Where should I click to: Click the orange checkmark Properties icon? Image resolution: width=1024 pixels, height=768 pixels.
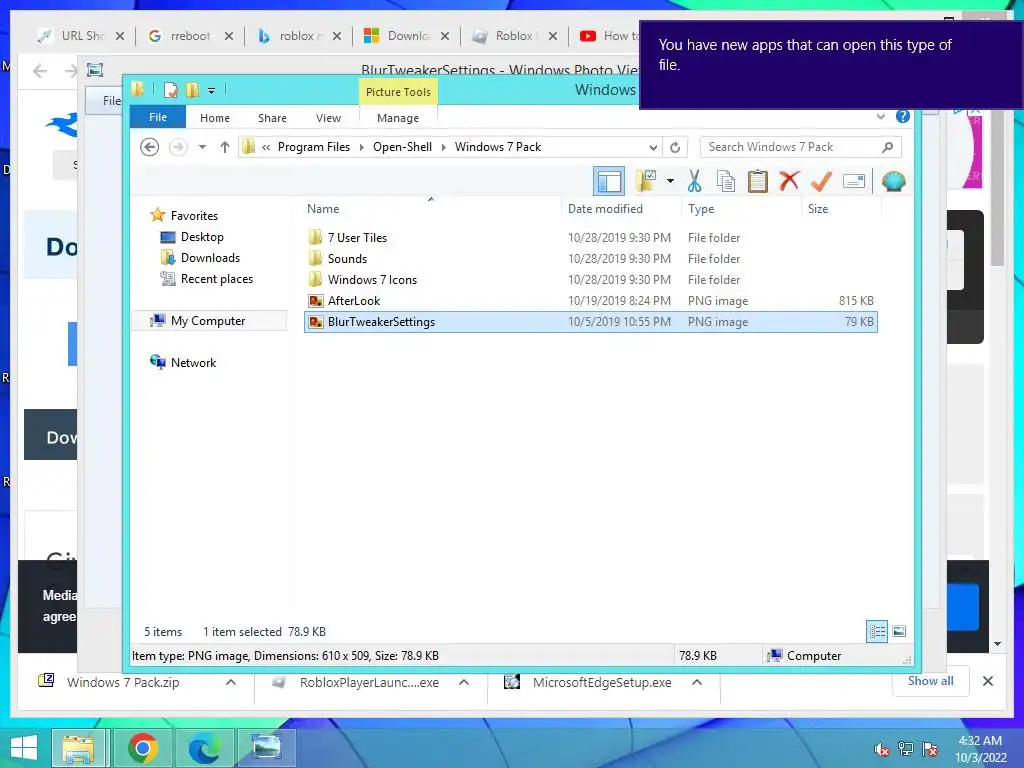[x=822, y=181]
